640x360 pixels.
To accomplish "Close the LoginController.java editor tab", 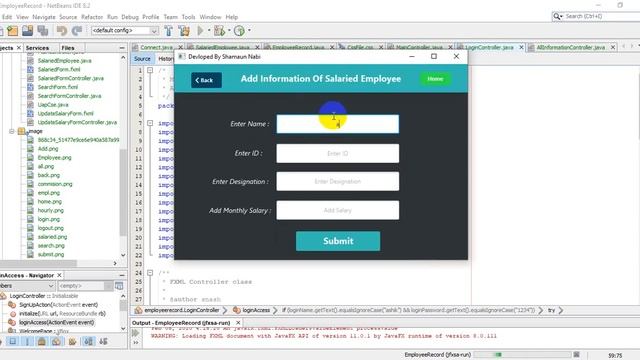I will pyautogui.click(x=521, y=47).
